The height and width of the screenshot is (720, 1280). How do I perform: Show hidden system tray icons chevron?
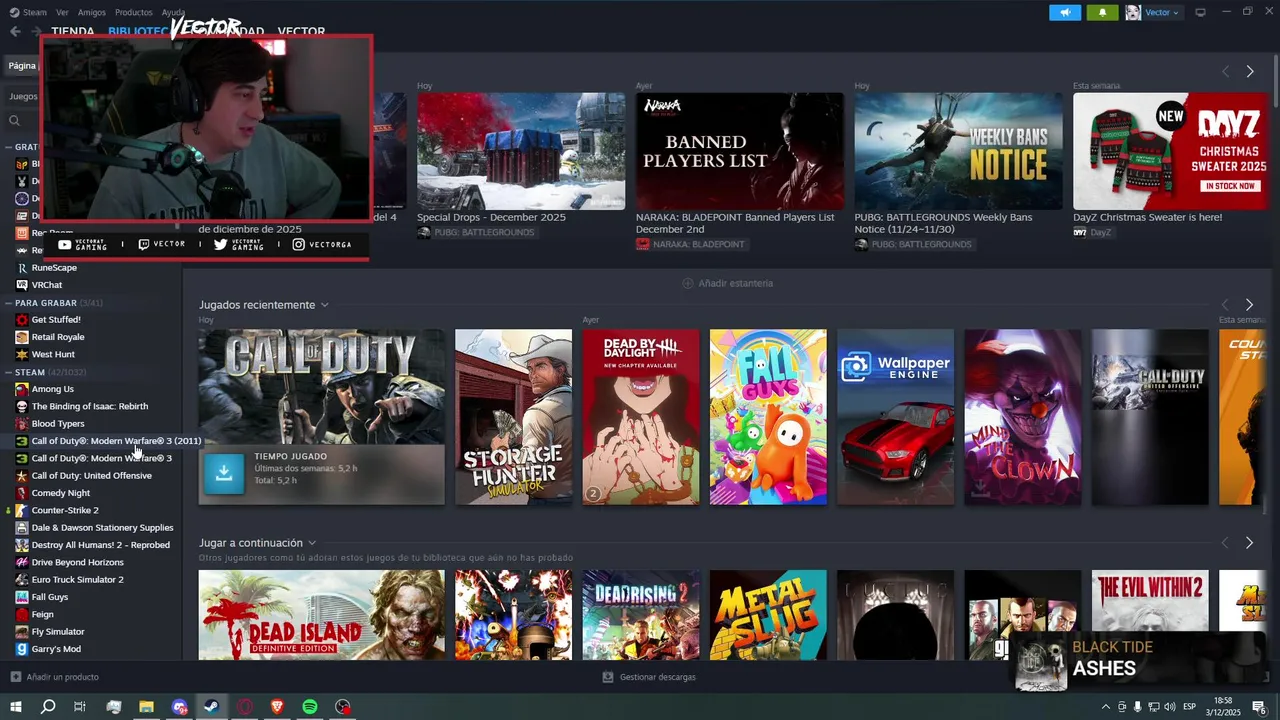tap(1105, 707)
